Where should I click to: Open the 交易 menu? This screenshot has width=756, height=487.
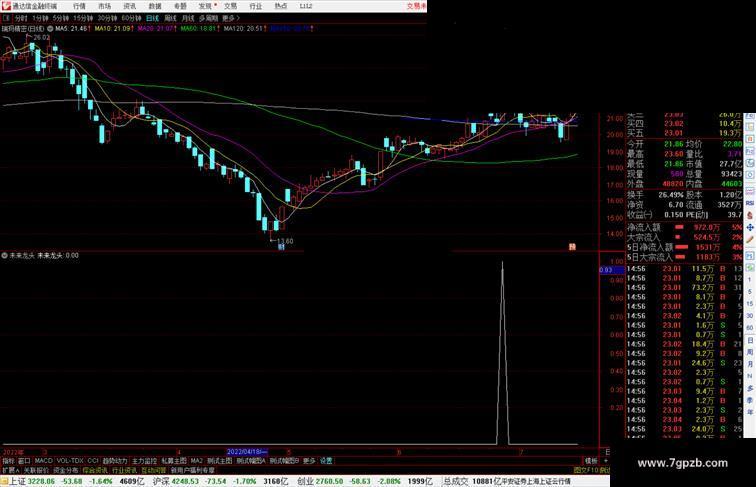click(x=230, y=6)
